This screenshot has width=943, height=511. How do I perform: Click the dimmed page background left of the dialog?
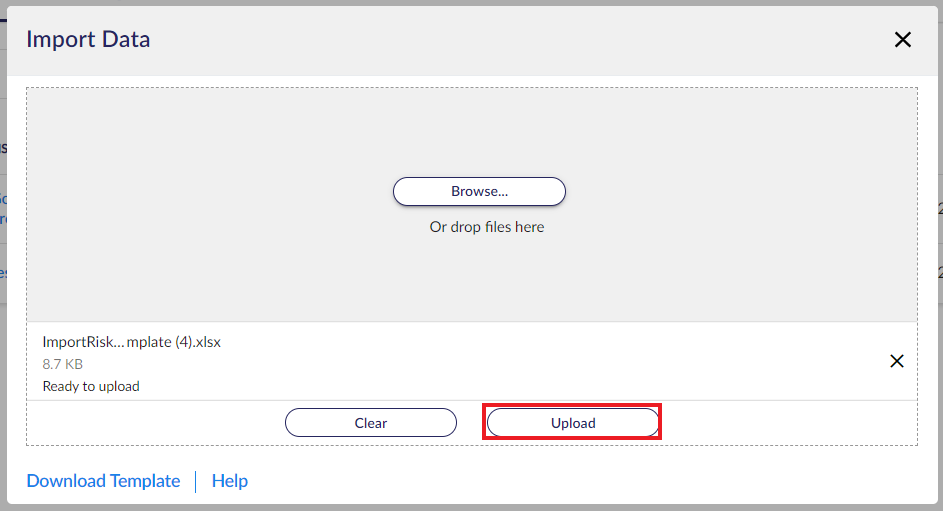pos(3,361)
